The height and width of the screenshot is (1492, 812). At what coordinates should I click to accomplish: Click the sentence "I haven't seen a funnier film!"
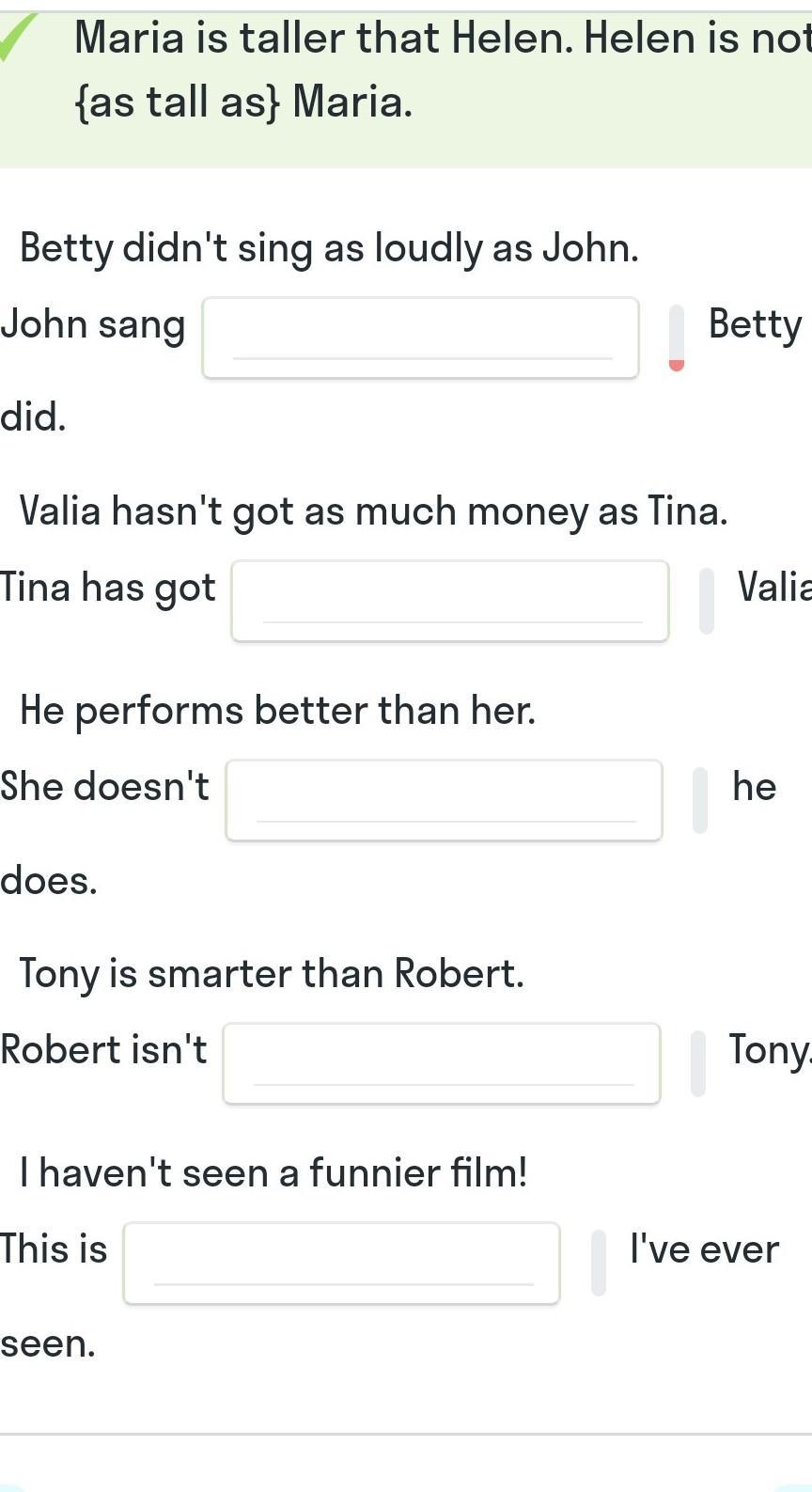tap(273, 1173)
